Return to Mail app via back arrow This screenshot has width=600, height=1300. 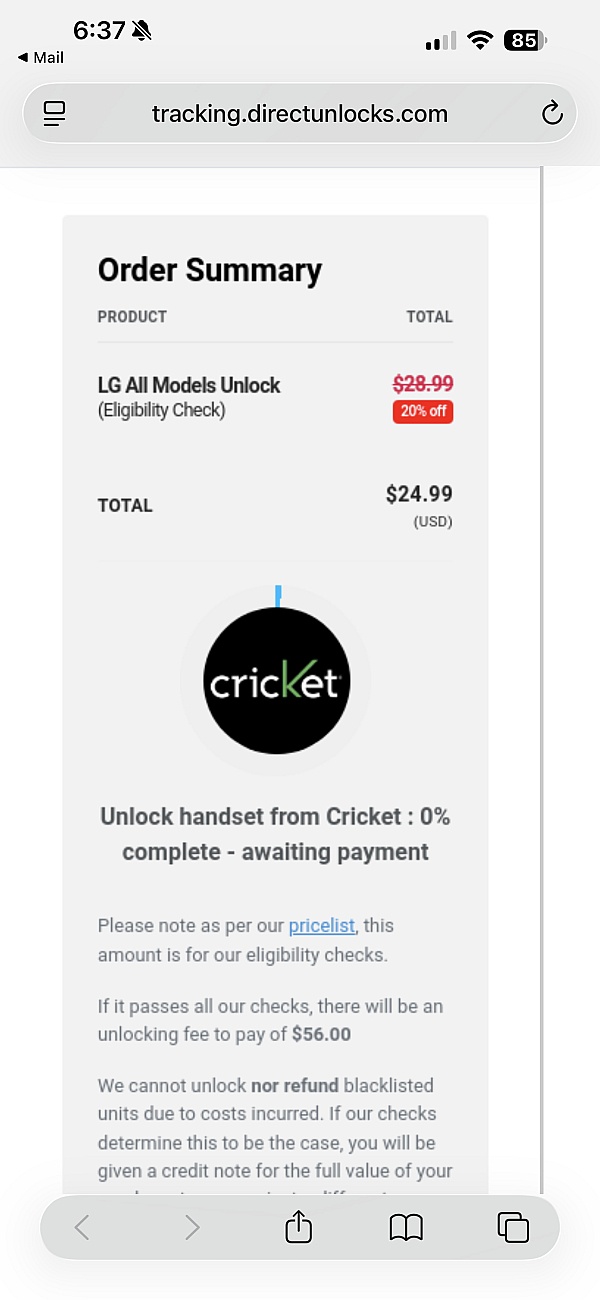pyautogui.click(x=40, y=58)
